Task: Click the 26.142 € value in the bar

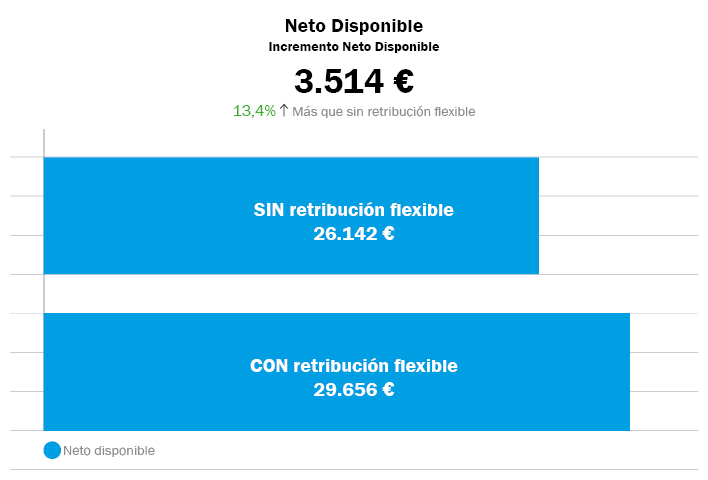Action: [354, 234]
